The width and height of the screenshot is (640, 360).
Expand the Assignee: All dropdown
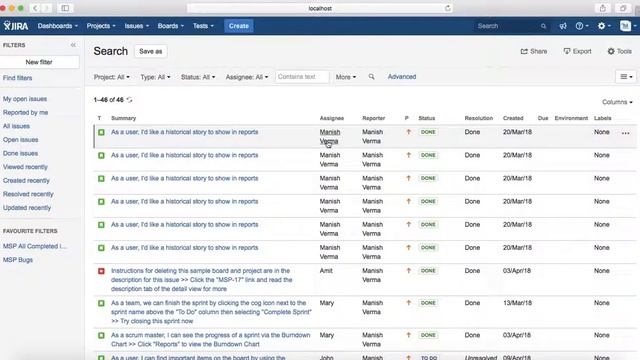(247, 77)
